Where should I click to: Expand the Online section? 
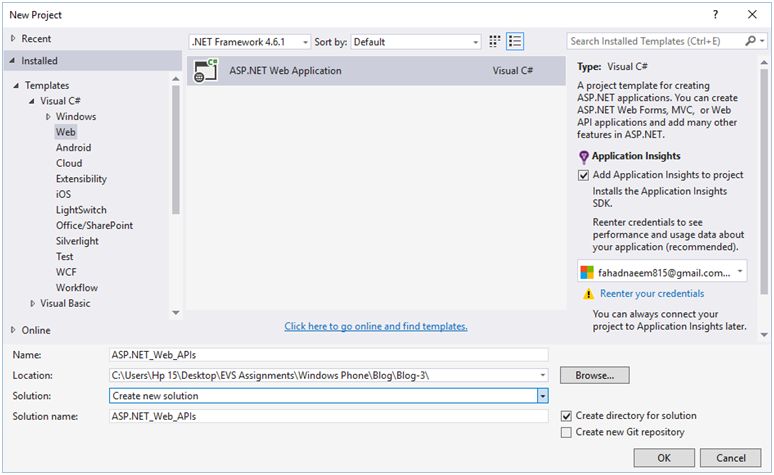click(x=13, y=330)
